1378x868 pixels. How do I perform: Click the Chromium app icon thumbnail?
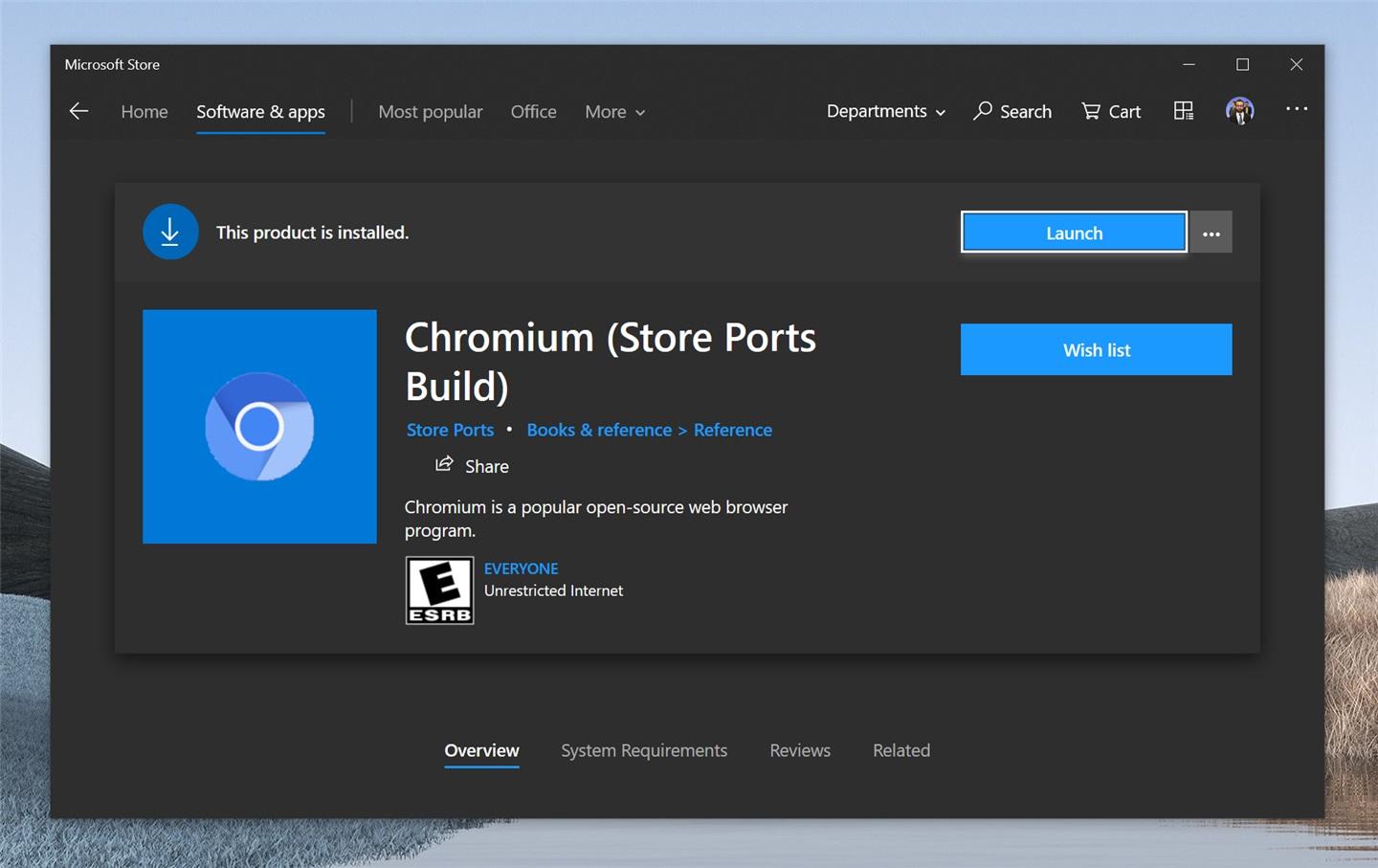click(259, 426)
